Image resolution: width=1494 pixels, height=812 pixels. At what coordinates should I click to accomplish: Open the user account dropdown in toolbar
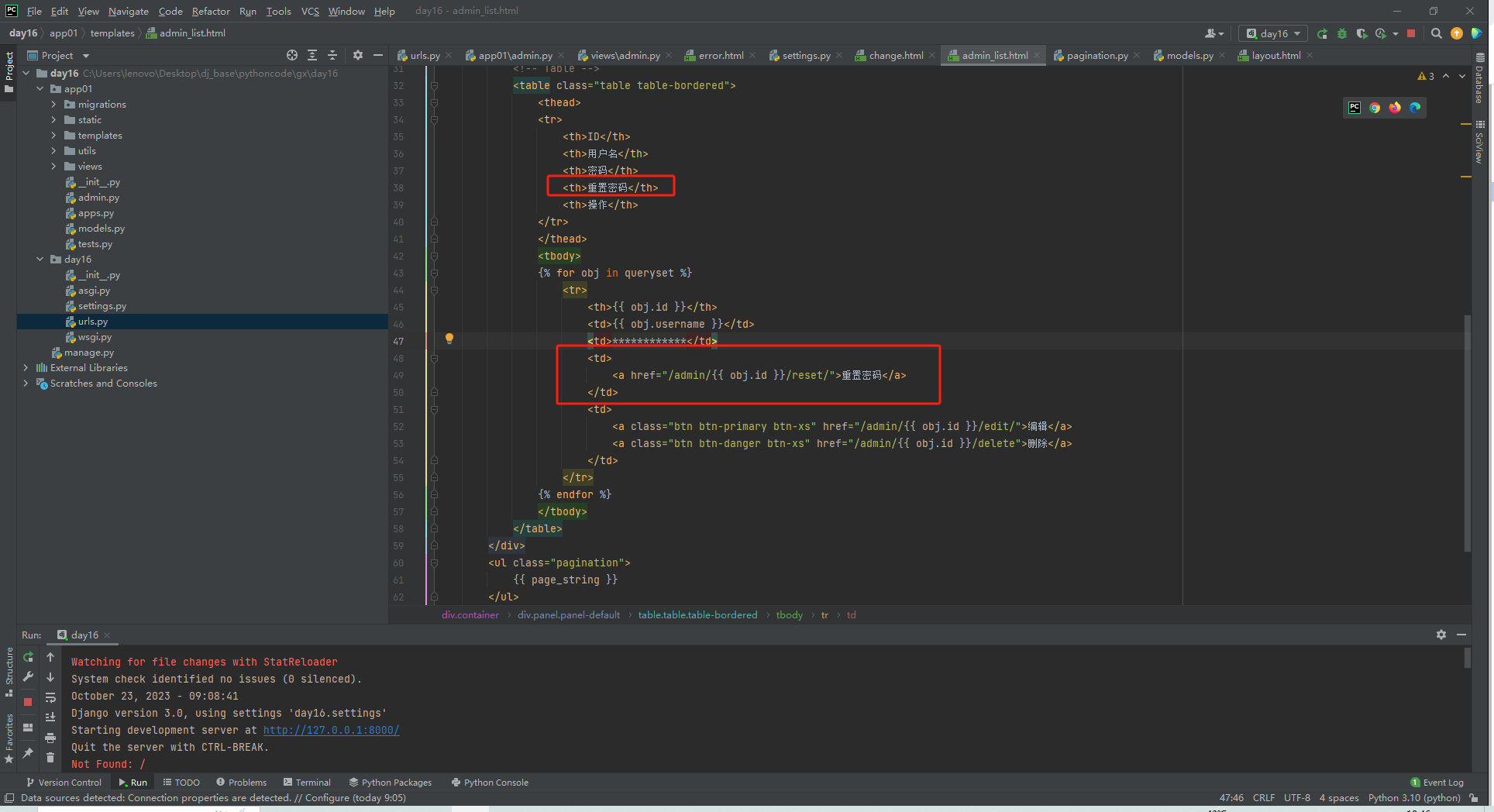(1214, 33)
